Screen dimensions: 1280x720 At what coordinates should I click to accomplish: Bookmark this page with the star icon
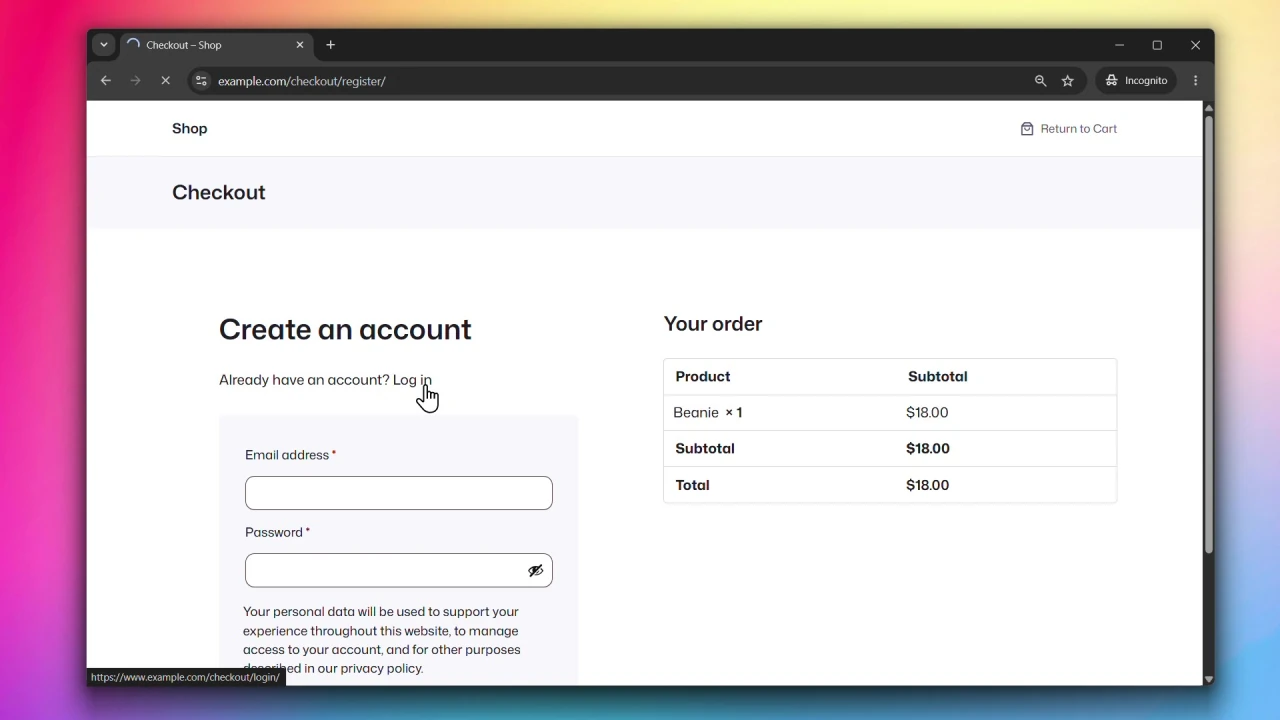(1068, 81)
